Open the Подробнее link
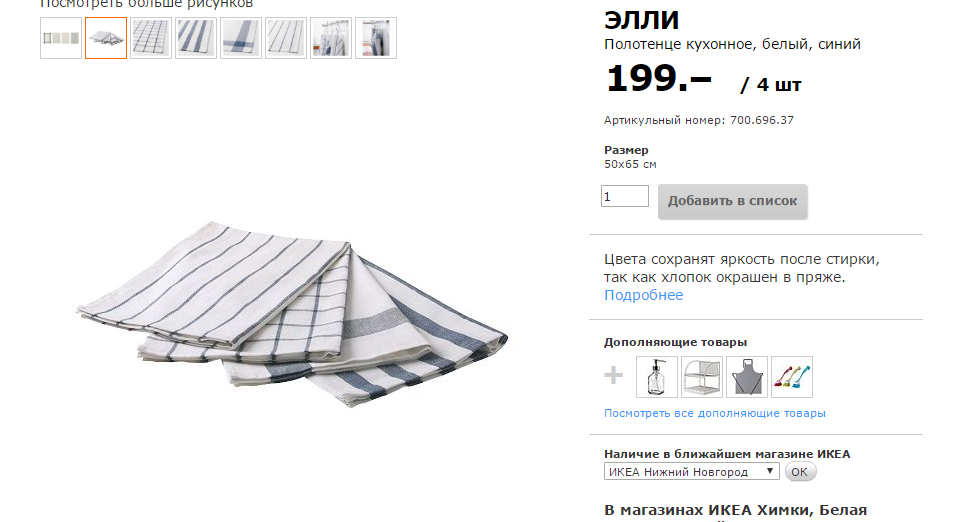Image resolution: width=973 pixels, height=522 pixels. click(643, 295)
